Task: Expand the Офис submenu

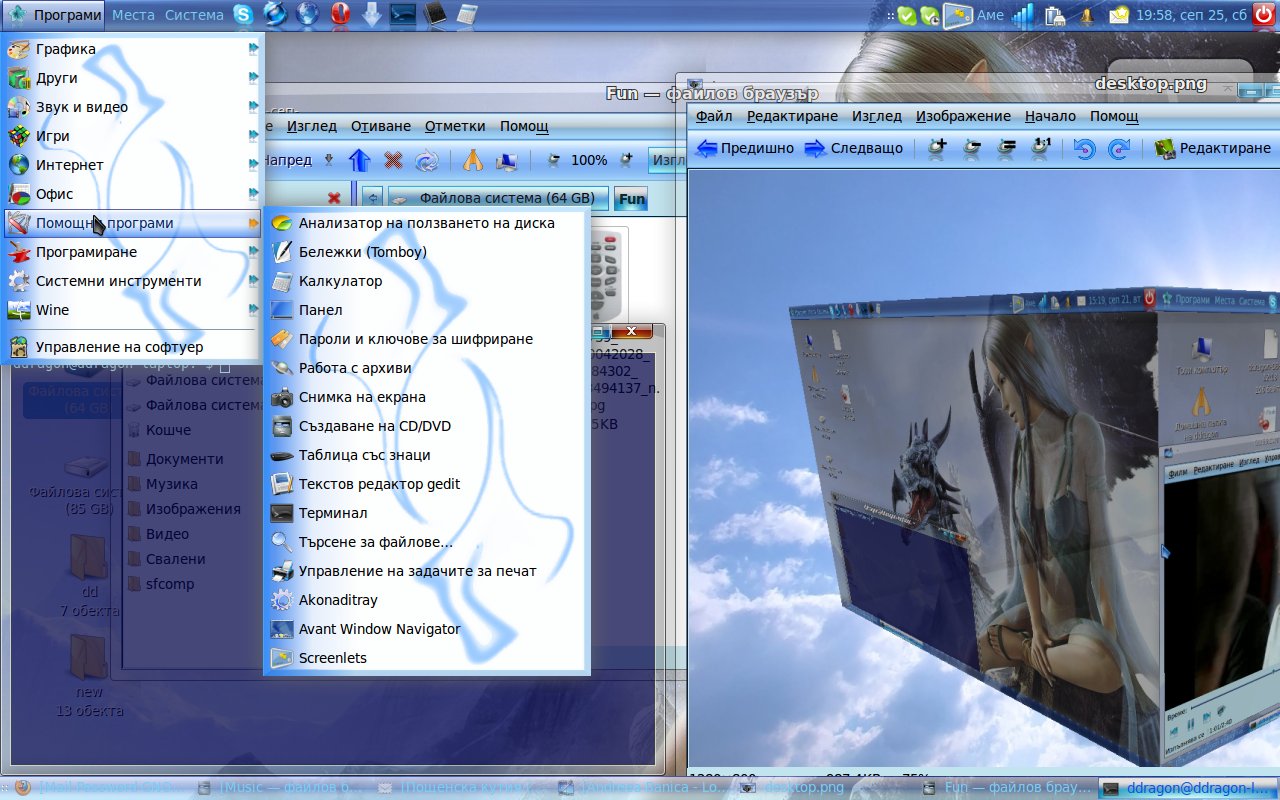Action: (x=132, y=194)
